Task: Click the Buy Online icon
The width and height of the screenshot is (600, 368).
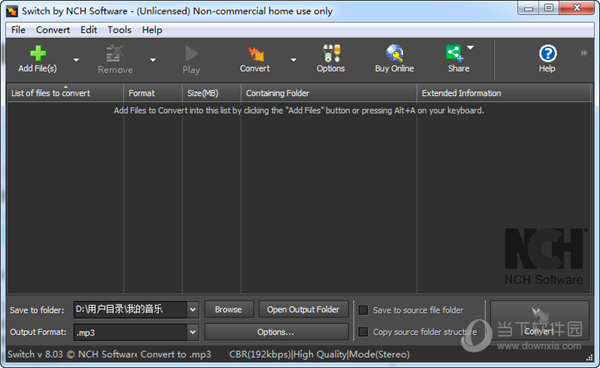Action: coord(395,54)
